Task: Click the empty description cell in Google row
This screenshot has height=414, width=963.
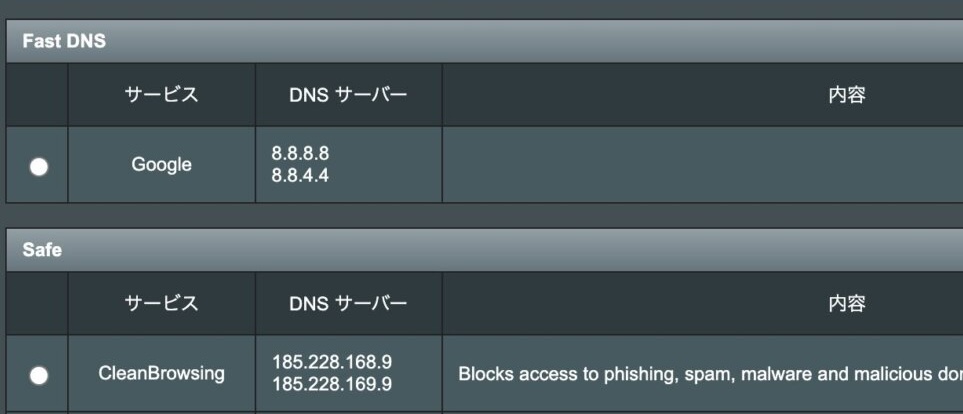Action: pyautogui.click(x=700, y=165)
